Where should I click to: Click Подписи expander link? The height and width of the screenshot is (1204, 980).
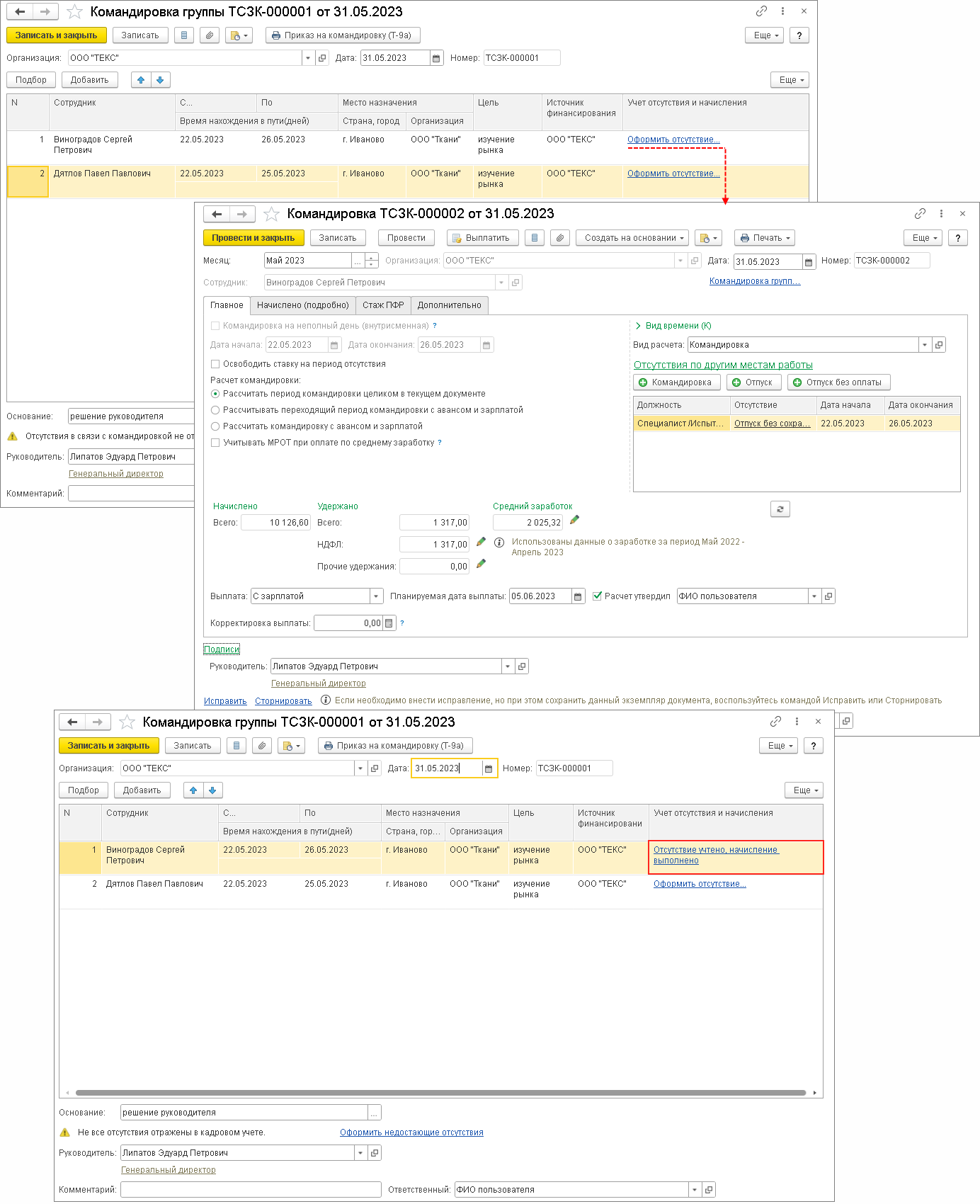(222, 649)
